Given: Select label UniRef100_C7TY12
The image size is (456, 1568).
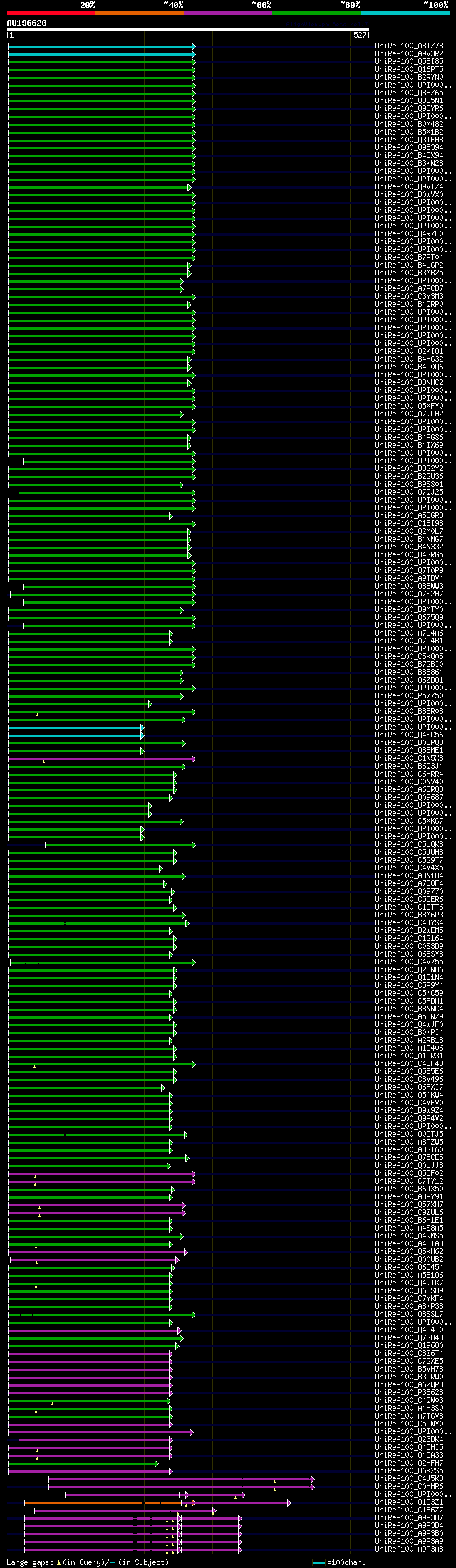Looking at the screenshot, I should (x=409, y=1181).
